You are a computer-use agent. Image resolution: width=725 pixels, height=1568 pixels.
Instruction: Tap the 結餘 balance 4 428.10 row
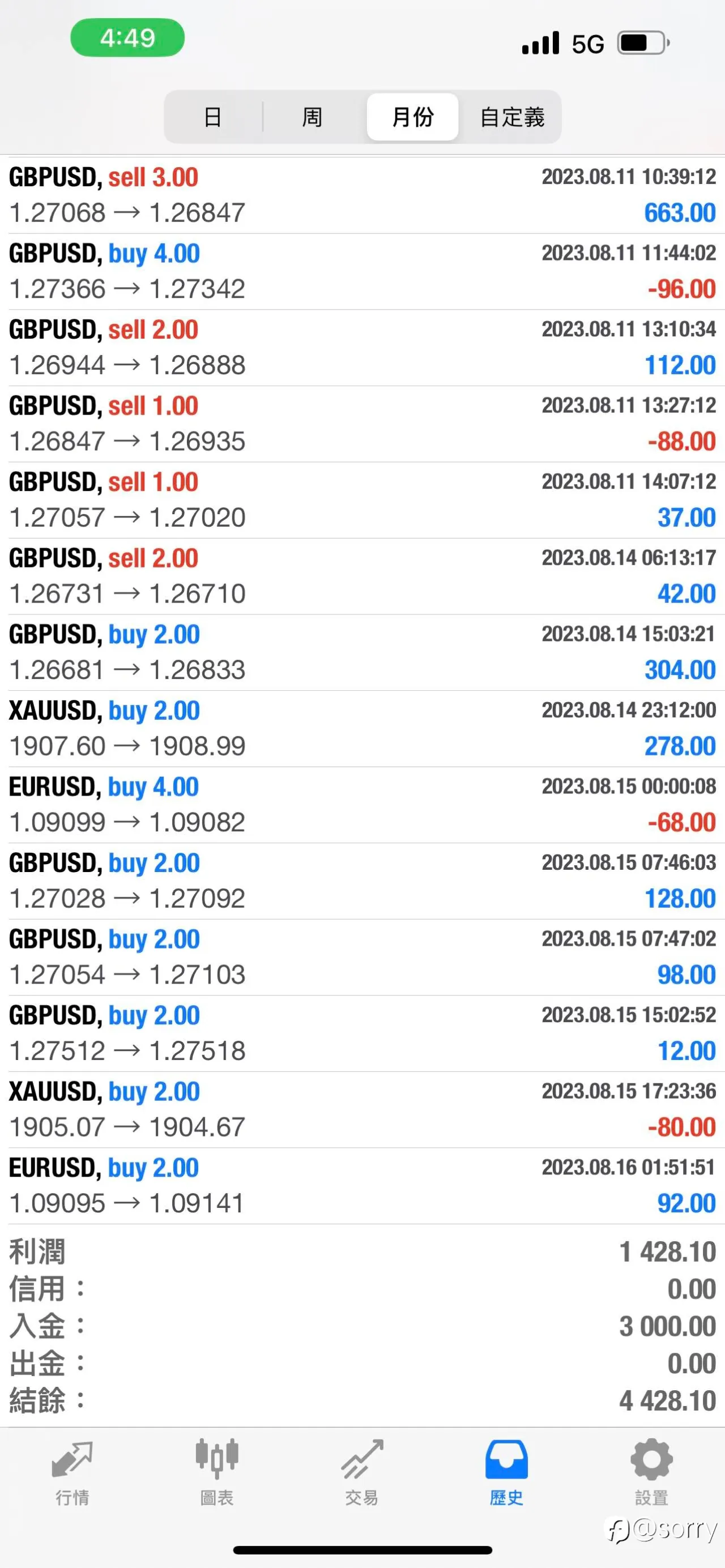(362, 1400)
